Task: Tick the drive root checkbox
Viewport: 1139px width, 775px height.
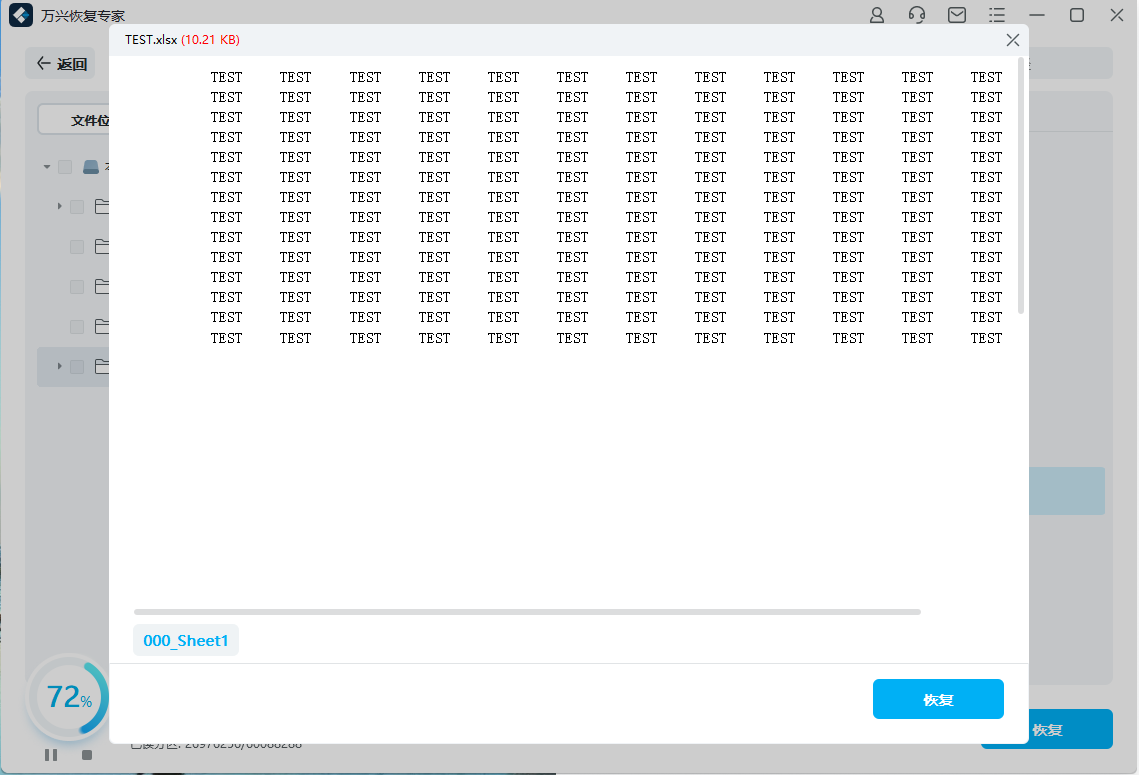Action: click(65, 167)
